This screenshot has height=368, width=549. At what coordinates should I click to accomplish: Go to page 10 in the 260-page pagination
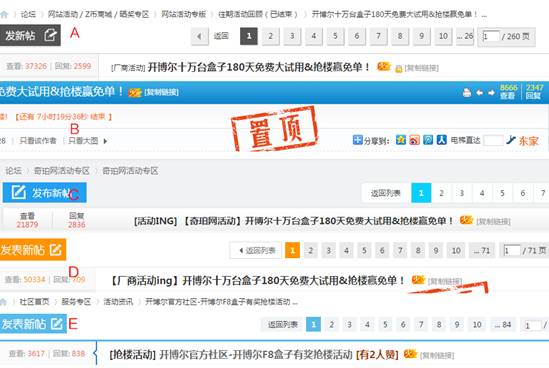[x=443, y=36]
